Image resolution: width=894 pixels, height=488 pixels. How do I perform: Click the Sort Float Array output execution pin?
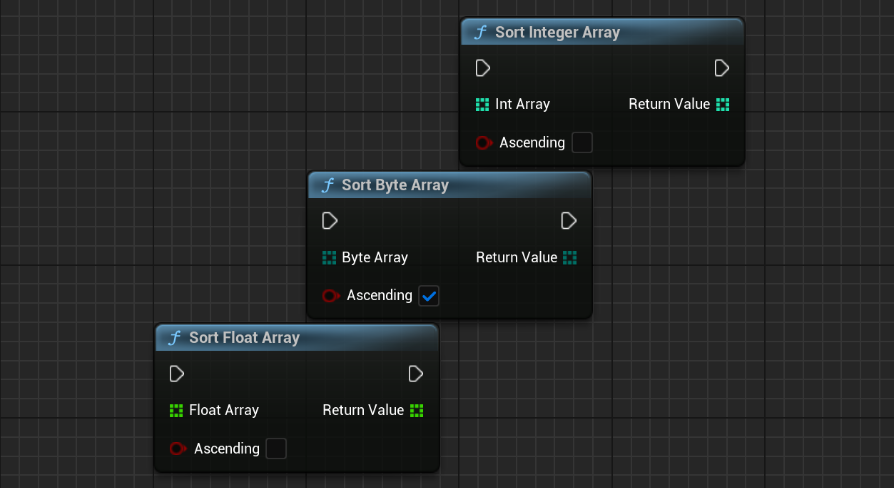click(x=416, y=374)
